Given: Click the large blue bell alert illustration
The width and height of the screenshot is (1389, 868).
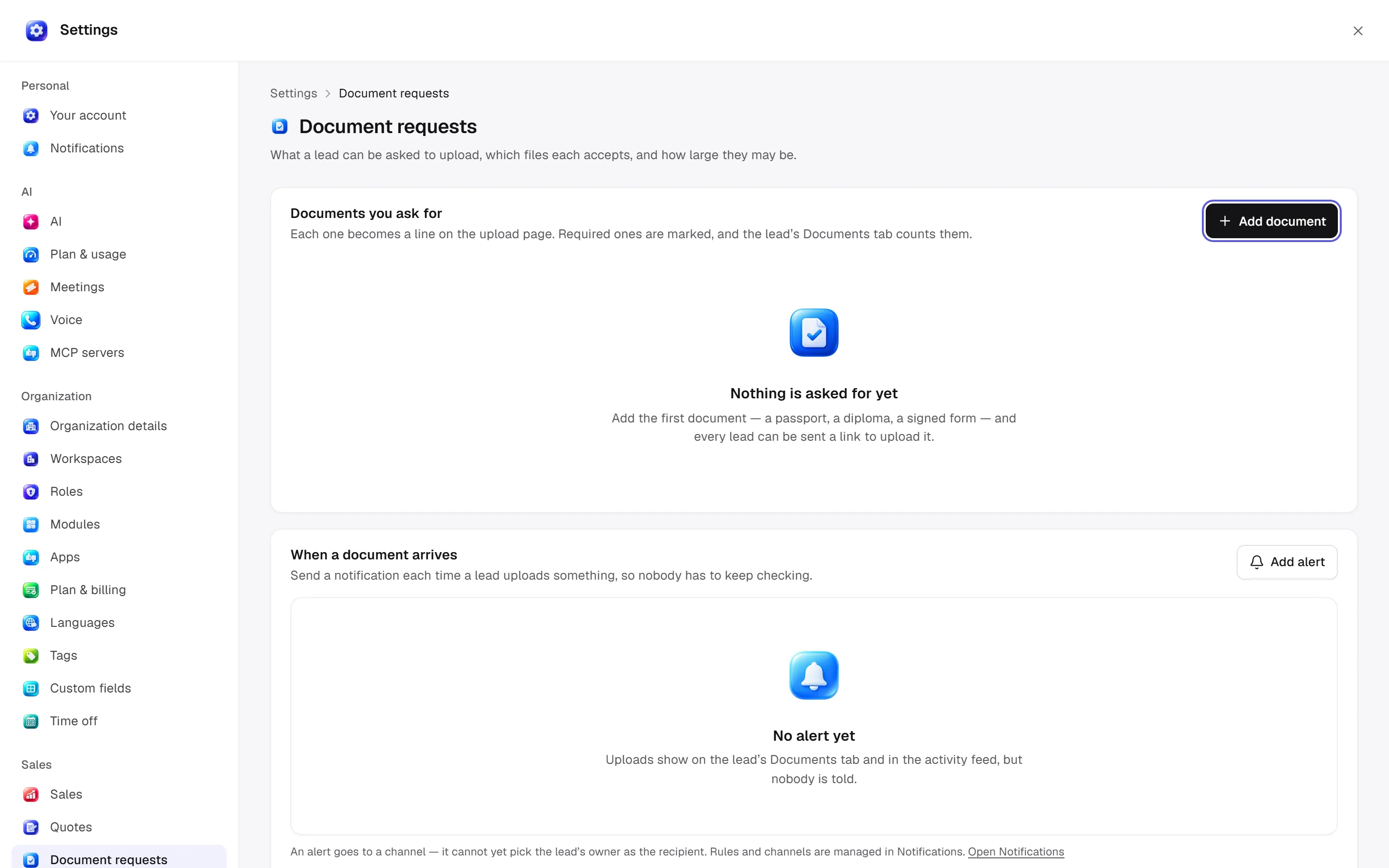Looking at the screenshot, I should click(814, 675).
